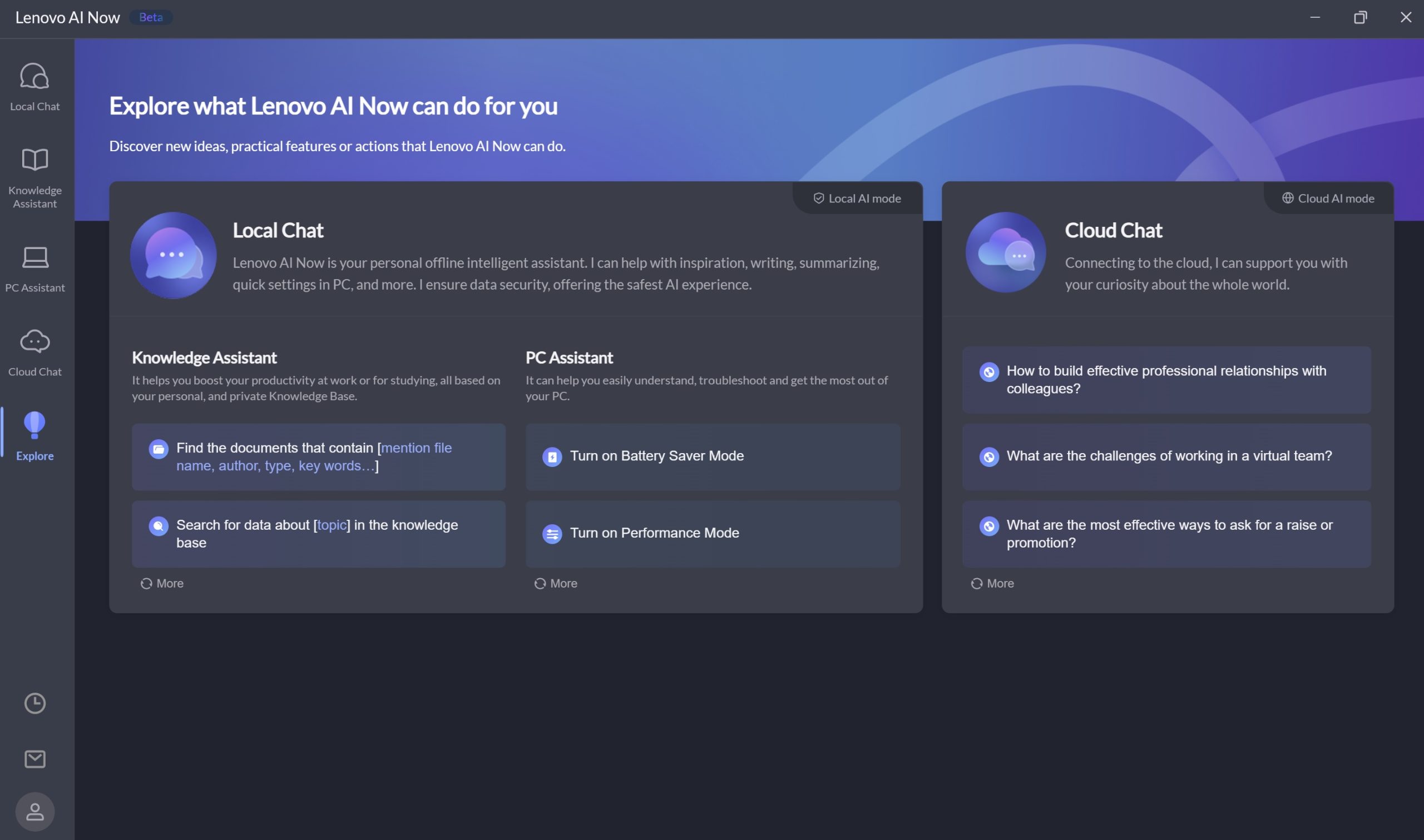Viewport: 1424px width, 840px height.
Task: Open the history clock icon
Action: click(x=34, y=703)
